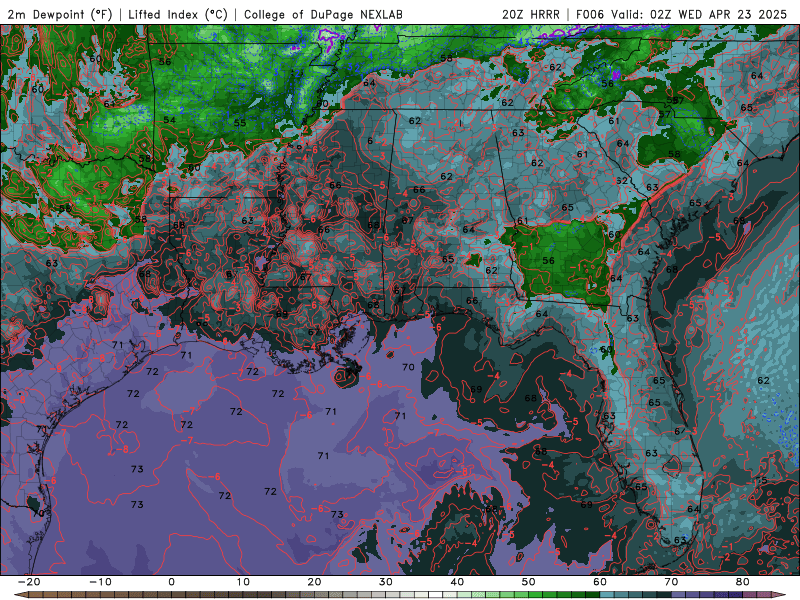Click the "80" color scale label
This screenshot has height=600, width=800.
click(x=743, y=582)
